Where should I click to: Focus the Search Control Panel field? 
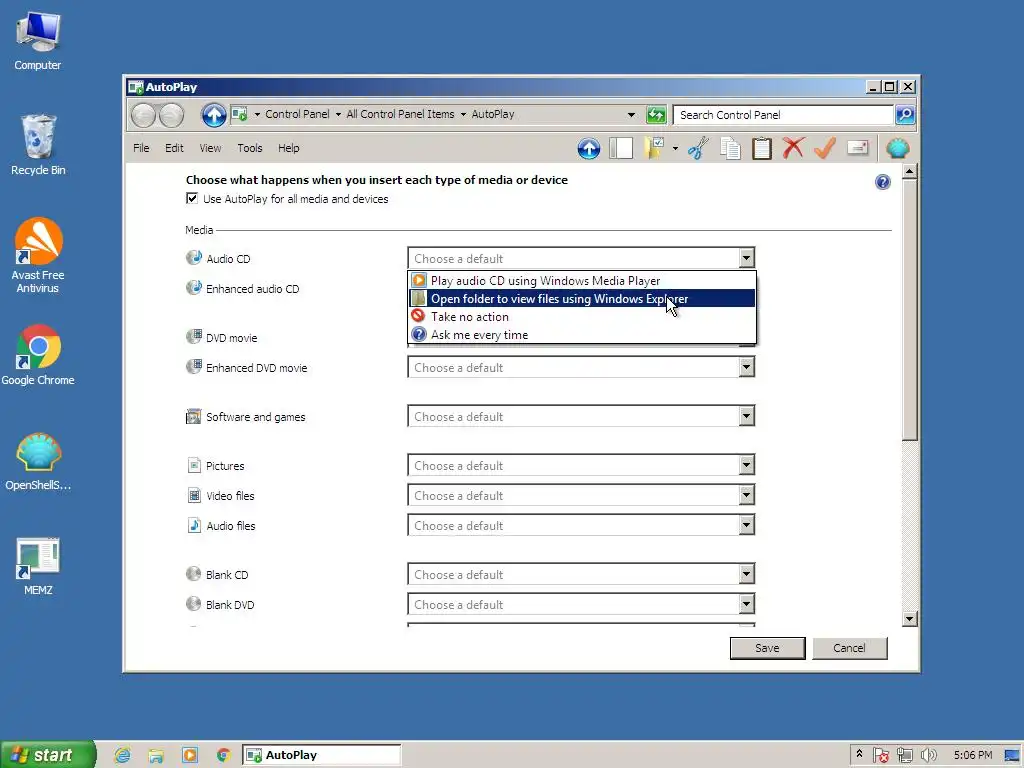[783, 115]
